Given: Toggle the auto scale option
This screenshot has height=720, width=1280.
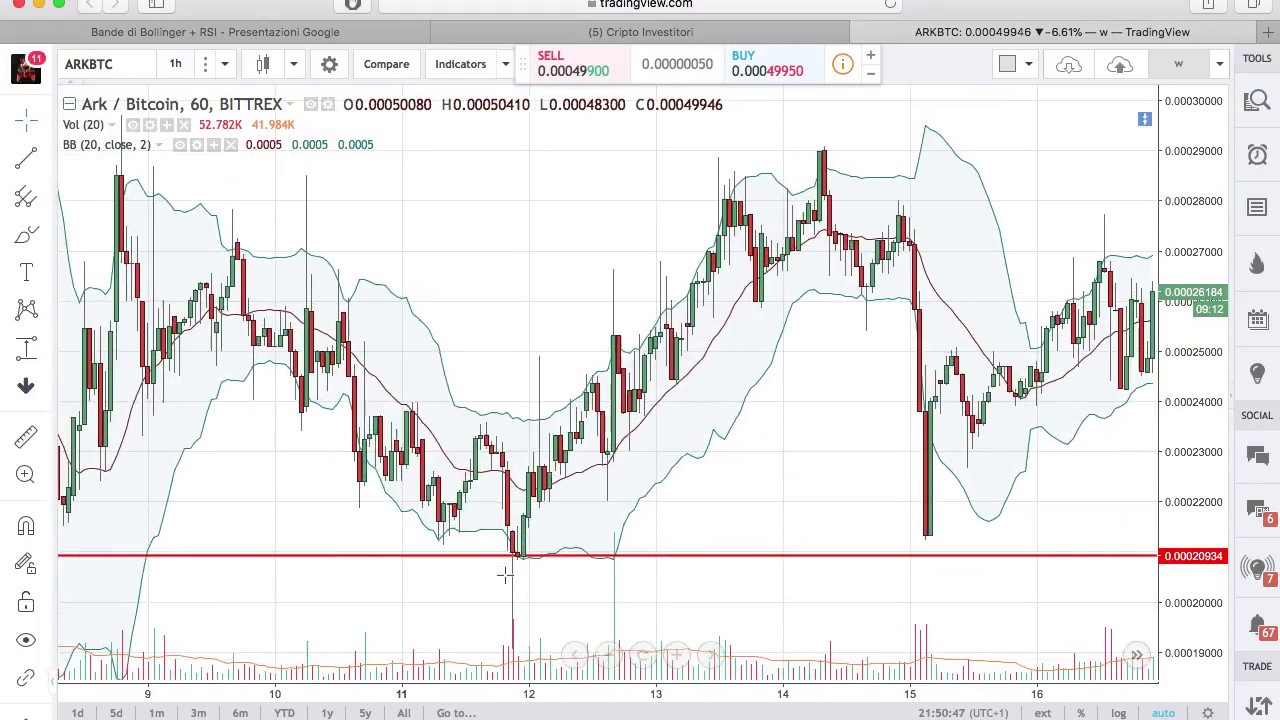Looking at the screenshot, I should (1163, 713).
